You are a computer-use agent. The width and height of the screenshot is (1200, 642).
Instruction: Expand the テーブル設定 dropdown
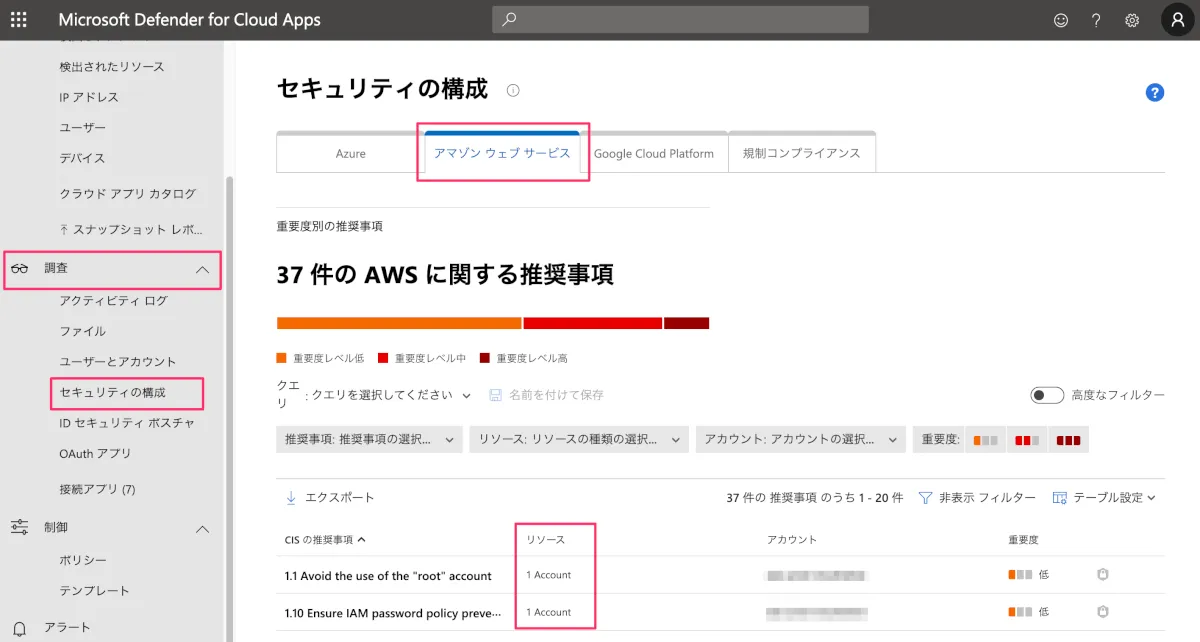pyautogui.click(x=1104, y=497)
